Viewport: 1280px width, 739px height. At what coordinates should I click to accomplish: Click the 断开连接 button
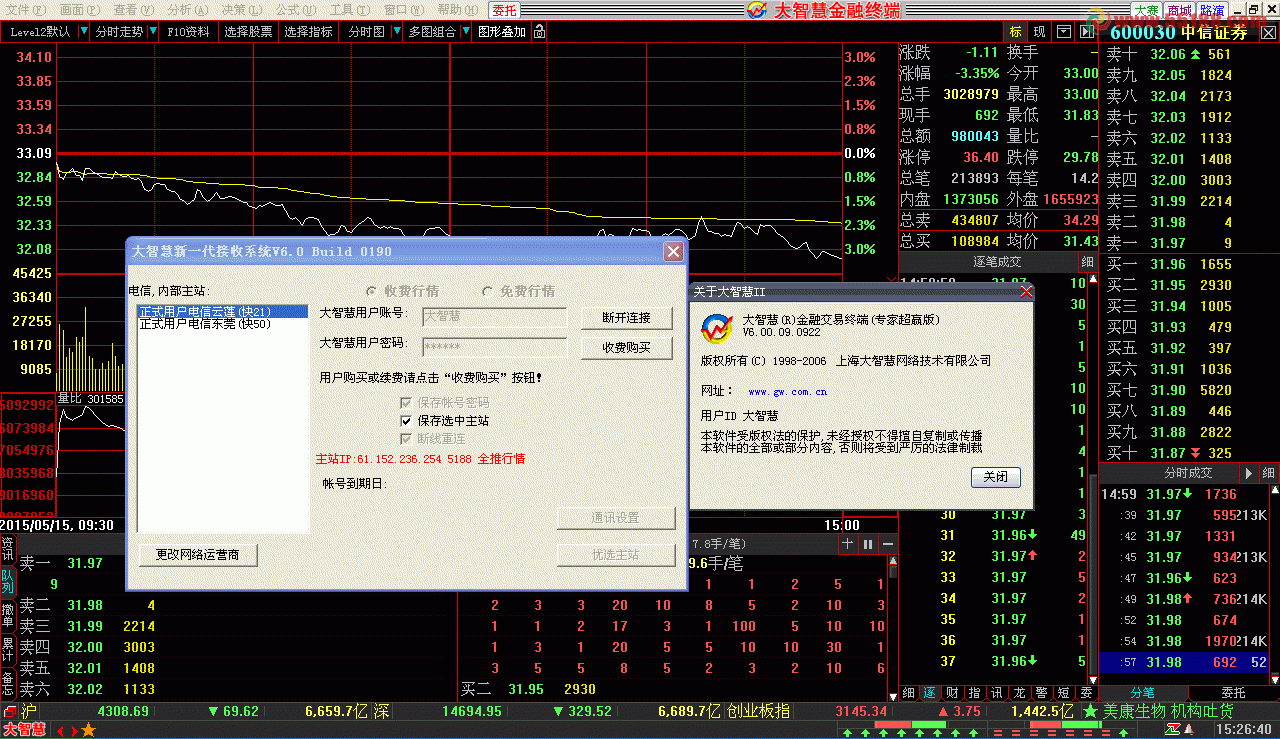[626, 318]
